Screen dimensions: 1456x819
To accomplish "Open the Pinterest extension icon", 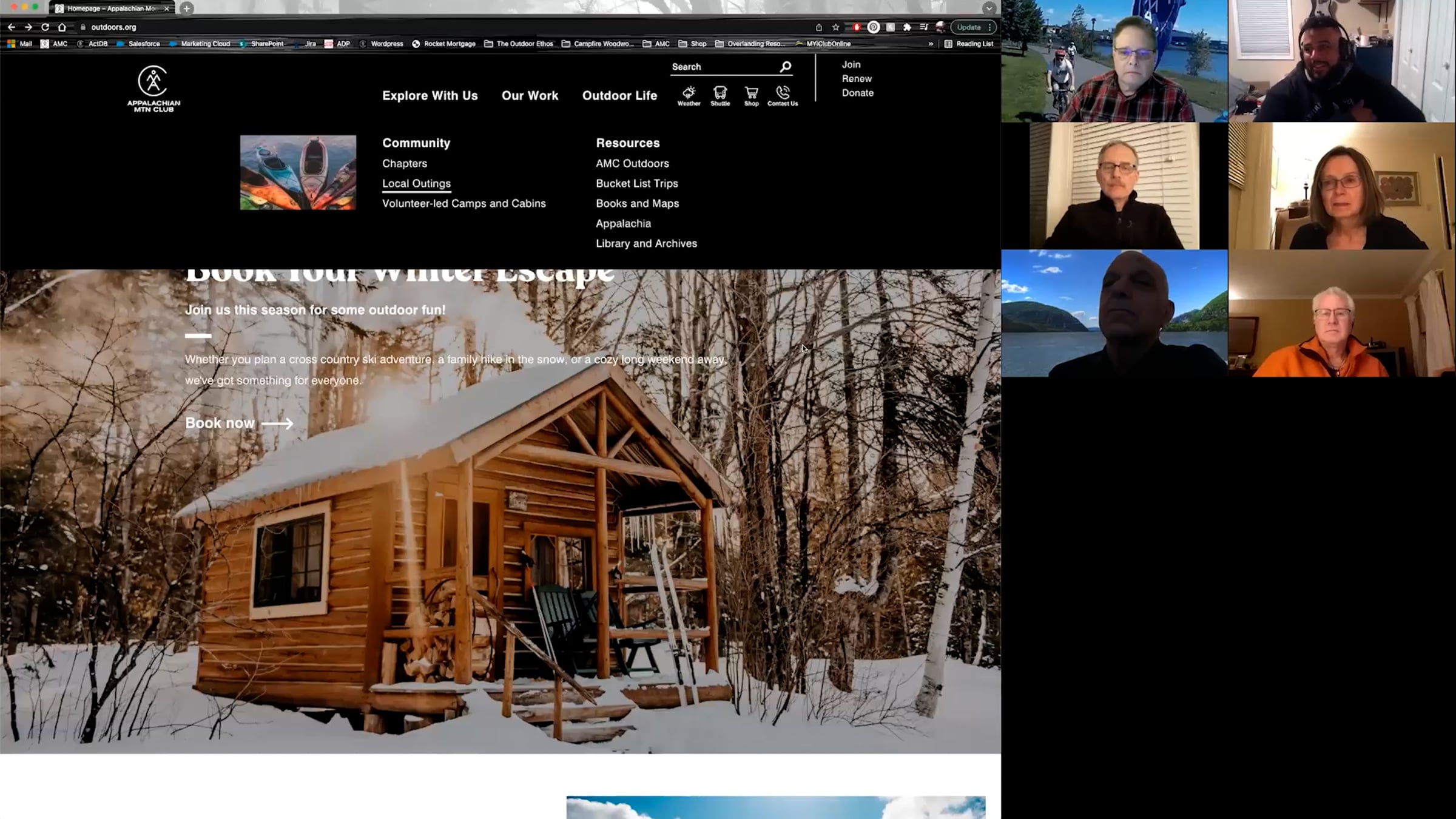I will (873, 27).
